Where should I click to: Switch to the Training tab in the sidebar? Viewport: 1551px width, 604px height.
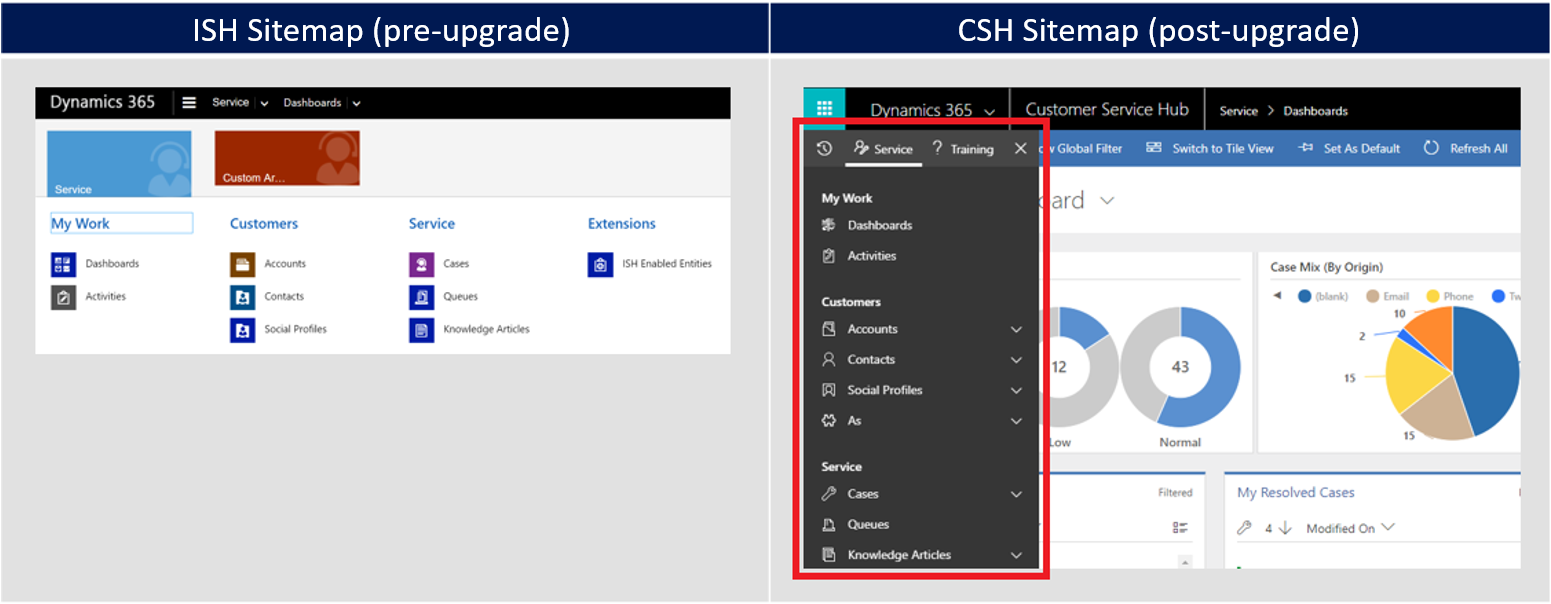coord(963,149)
